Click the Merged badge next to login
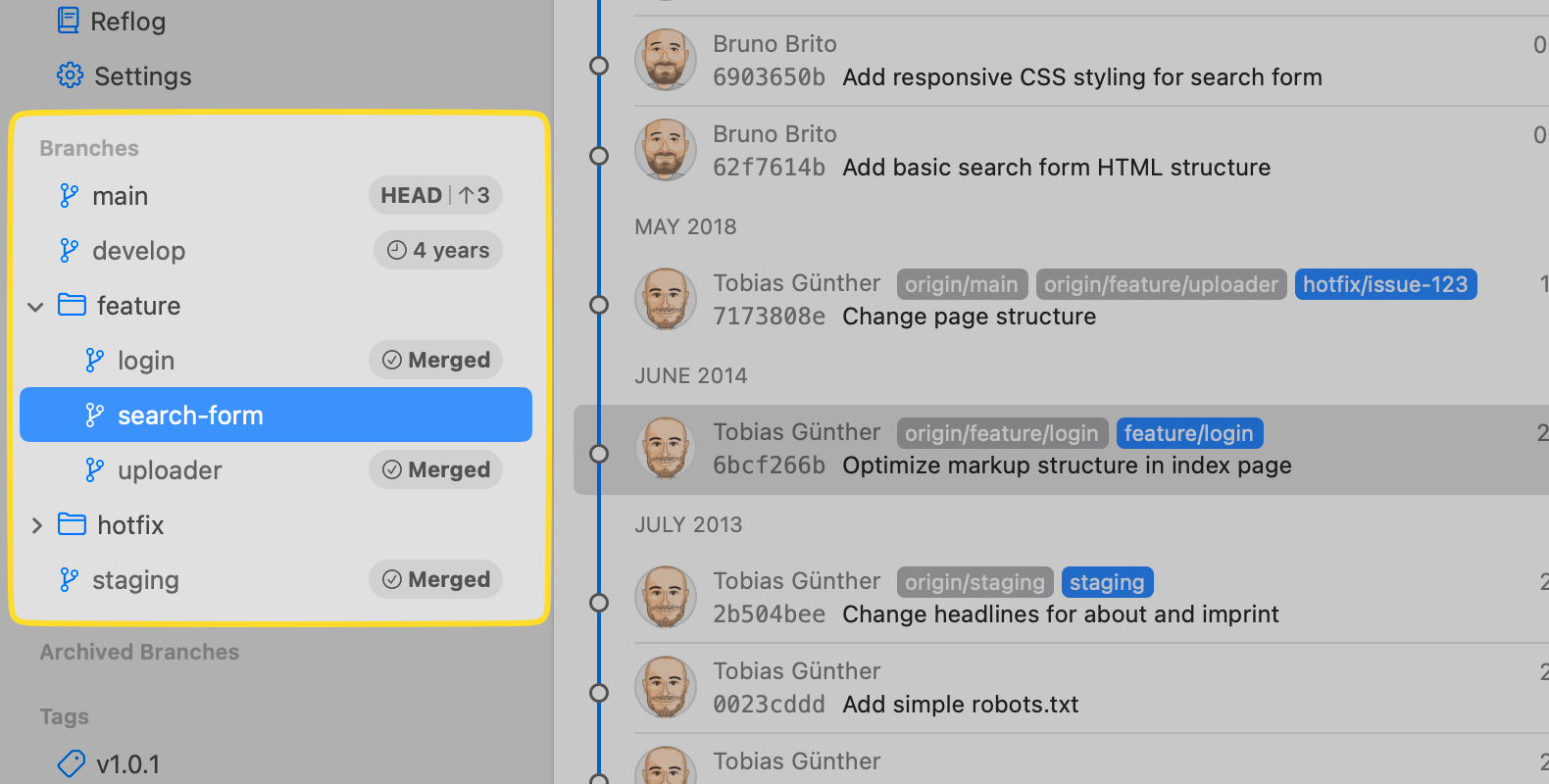The width and height of the screenshot is (1549, 784). coord(435,361)
